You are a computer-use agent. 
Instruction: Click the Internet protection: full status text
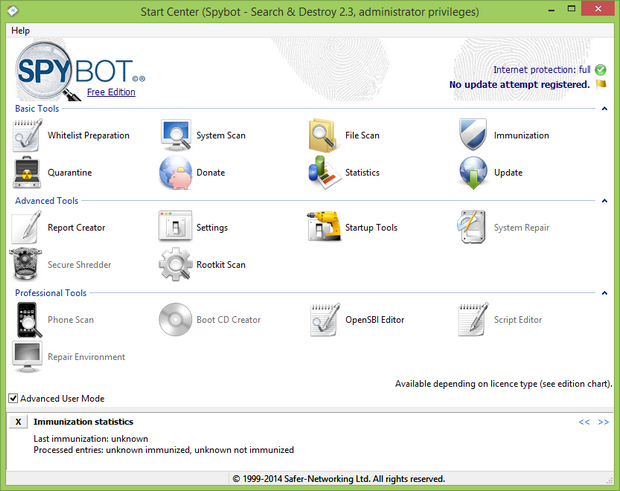coord(542,70)
